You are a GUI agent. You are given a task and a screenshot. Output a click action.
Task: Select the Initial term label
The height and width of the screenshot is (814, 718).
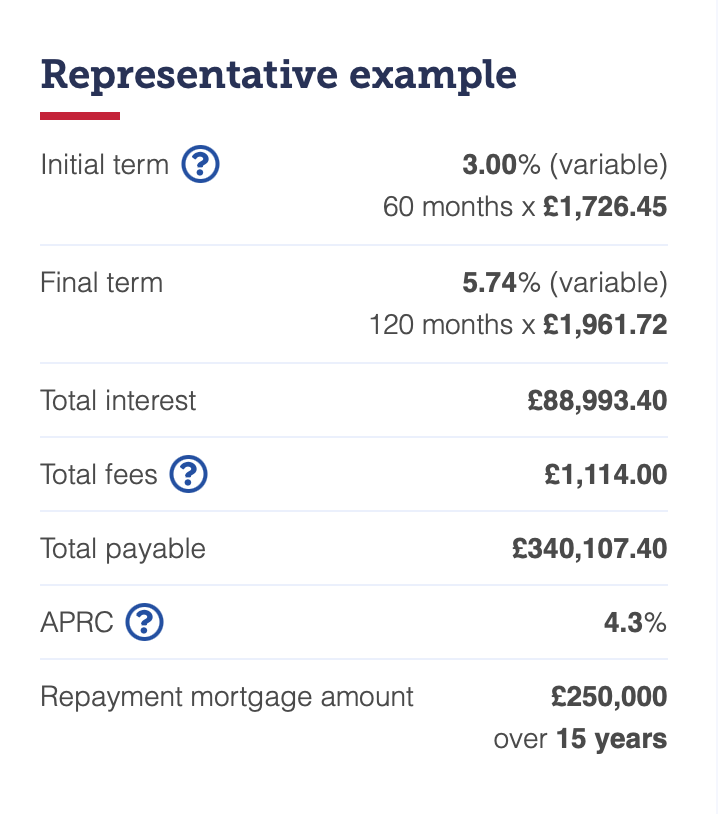105,165
